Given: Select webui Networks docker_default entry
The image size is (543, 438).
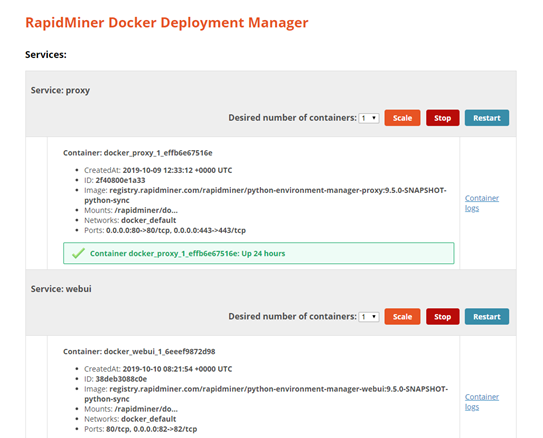Looking at the screenshot, I should pyautogui.click(x=130, y=419).
